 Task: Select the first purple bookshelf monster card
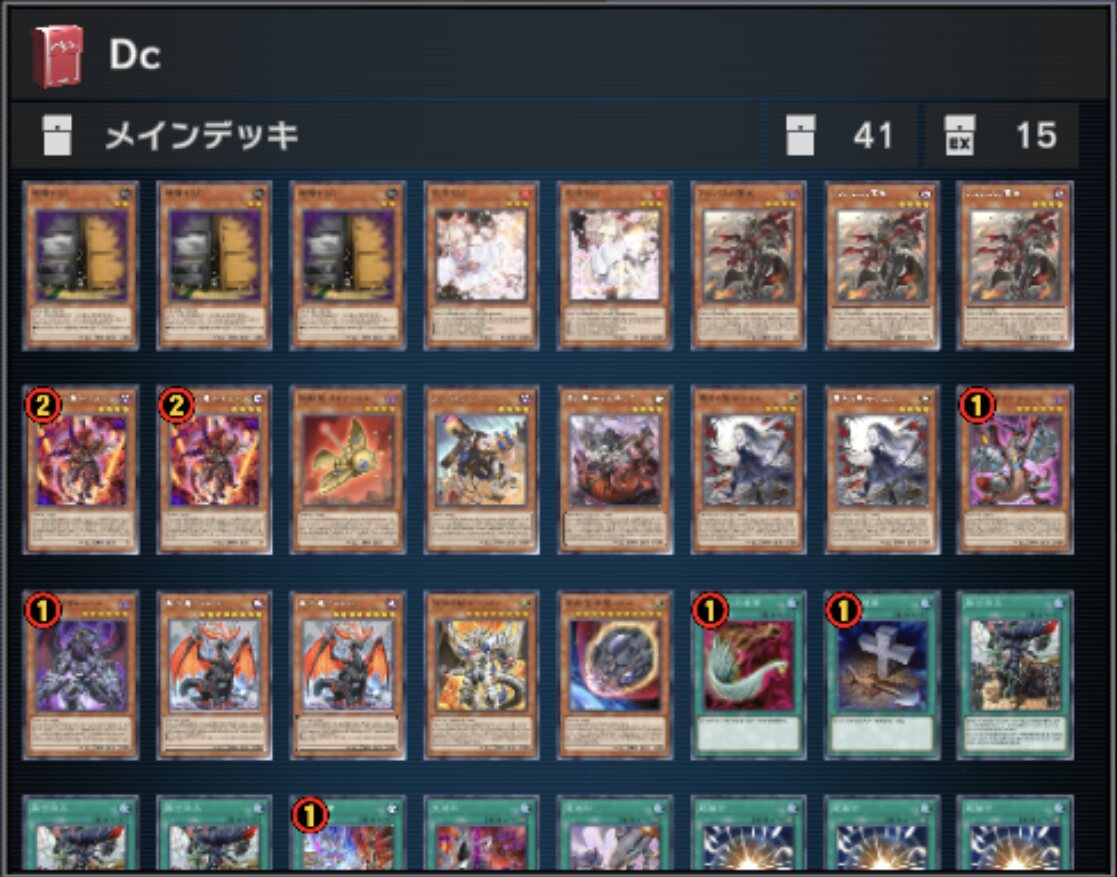[80, 266]
